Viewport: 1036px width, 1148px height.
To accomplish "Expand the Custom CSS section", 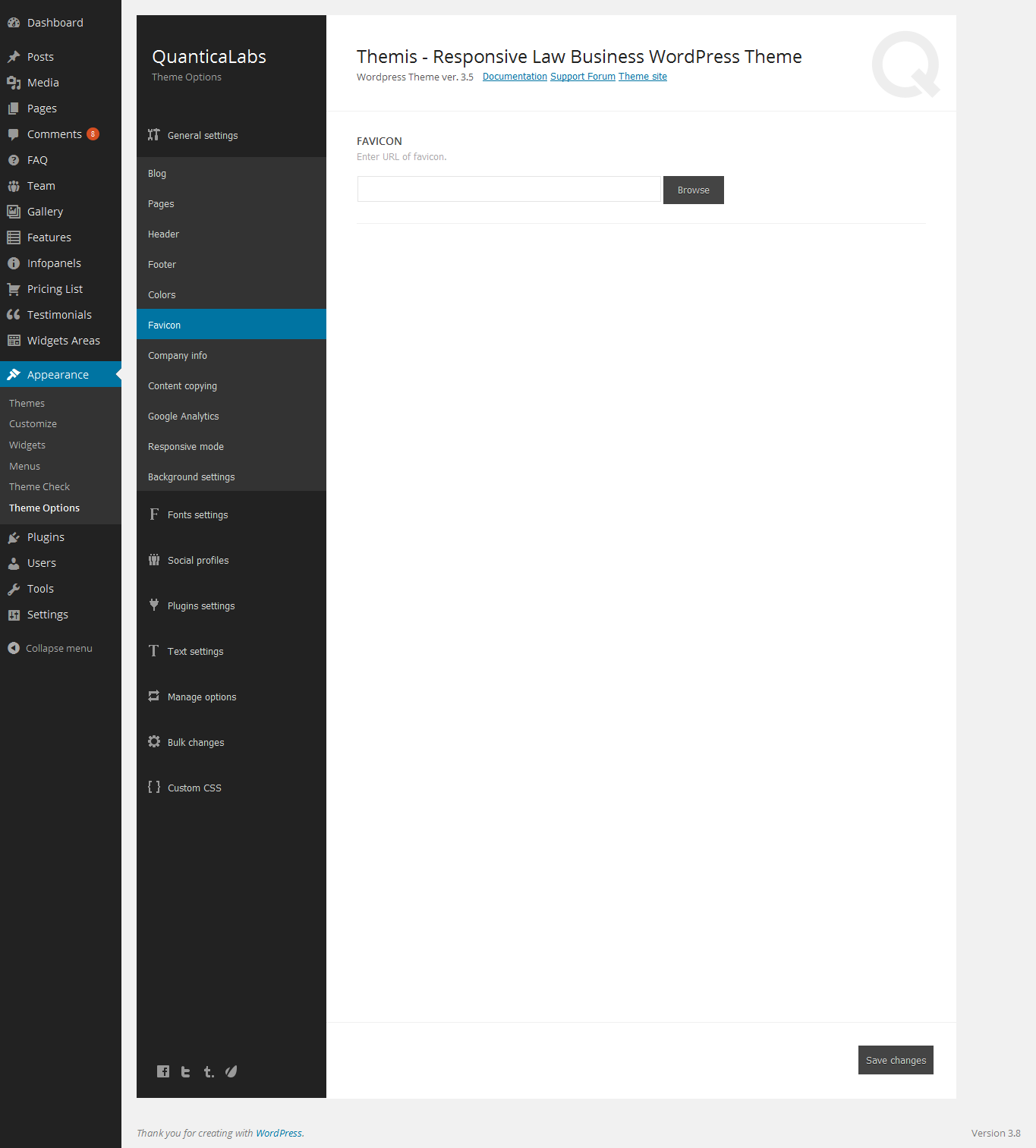I will [231, 788].
